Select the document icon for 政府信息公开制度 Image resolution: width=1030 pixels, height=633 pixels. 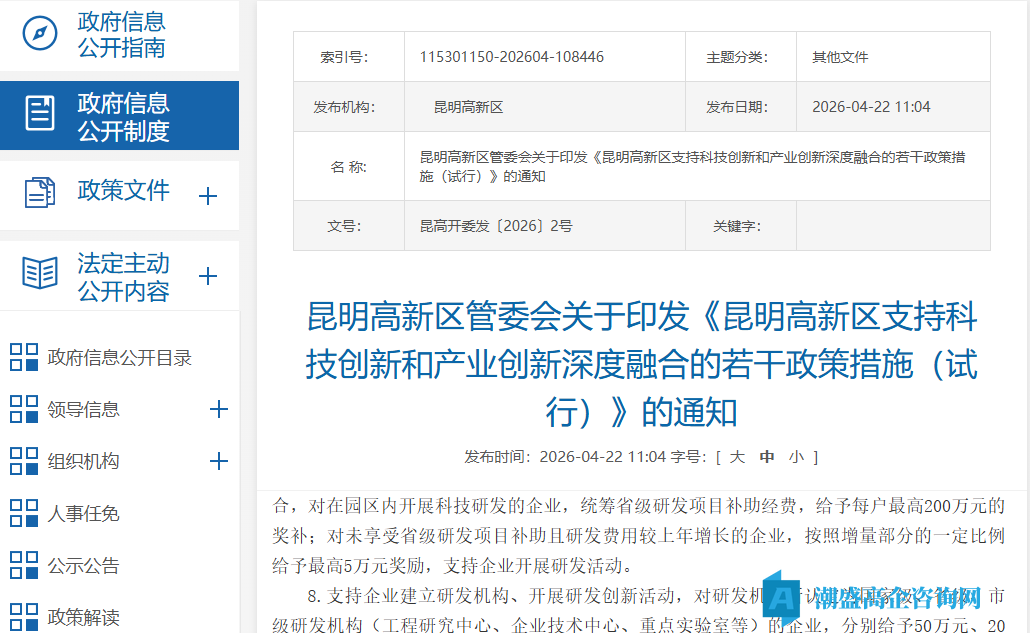point(39,114)
